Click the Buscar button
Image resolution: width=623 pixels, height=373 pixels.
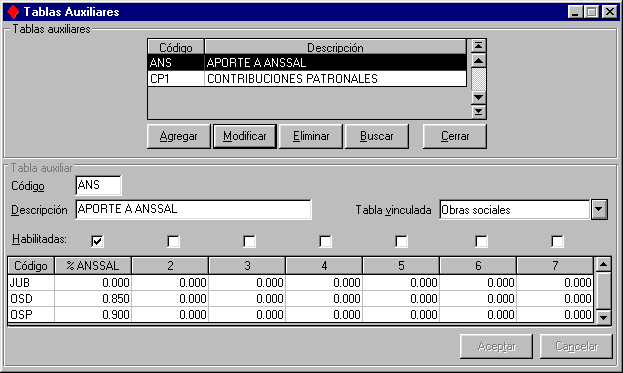377,136
